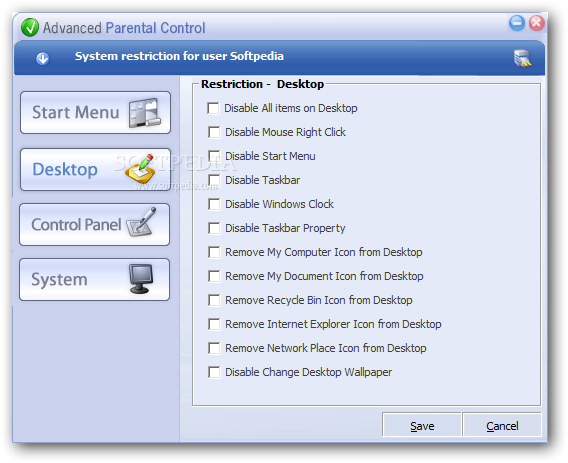Click the 'Advanced Parental Control' title text
Viewport: 568px width, 463px height.
[124, 28]
